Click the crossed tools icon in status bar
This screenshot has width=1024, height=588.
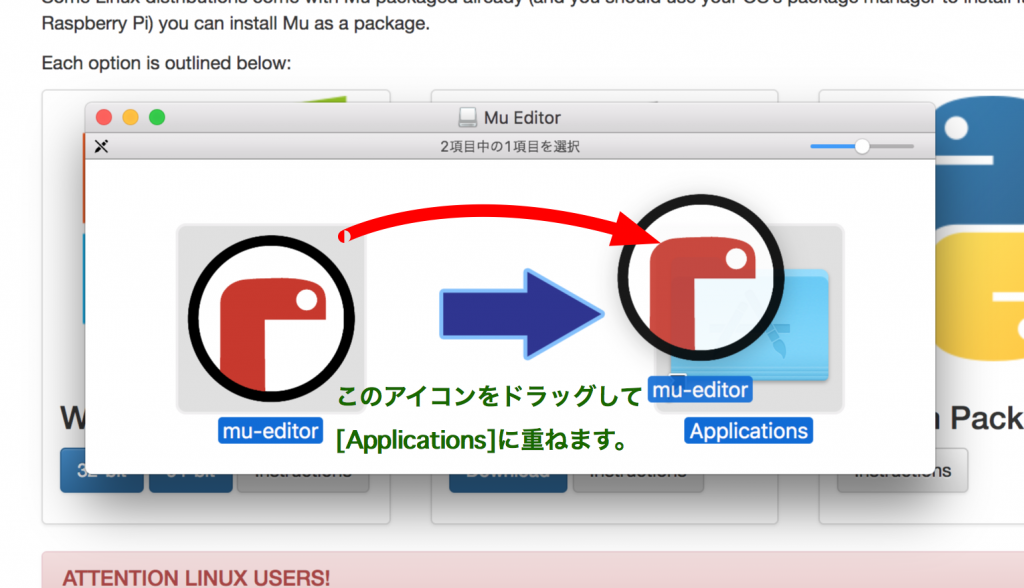[x=101, y=146]
